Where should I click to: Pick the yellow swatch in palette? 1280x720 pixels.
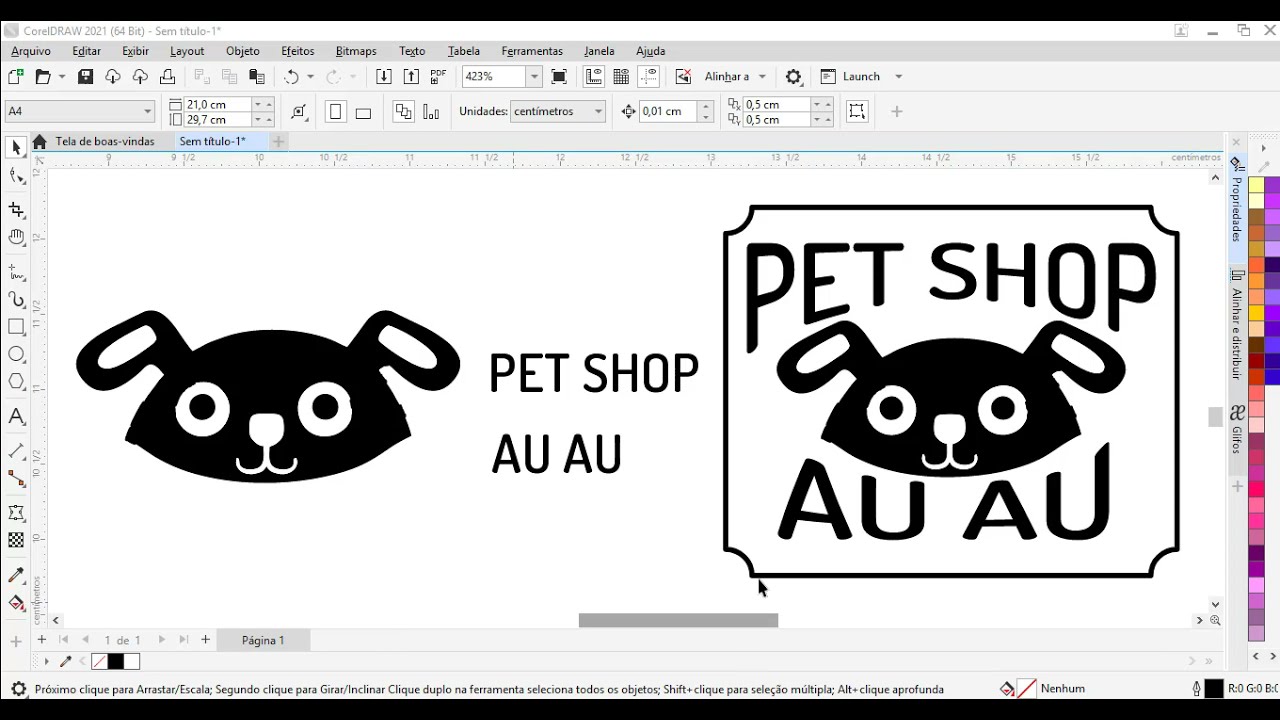[1257, 185]
